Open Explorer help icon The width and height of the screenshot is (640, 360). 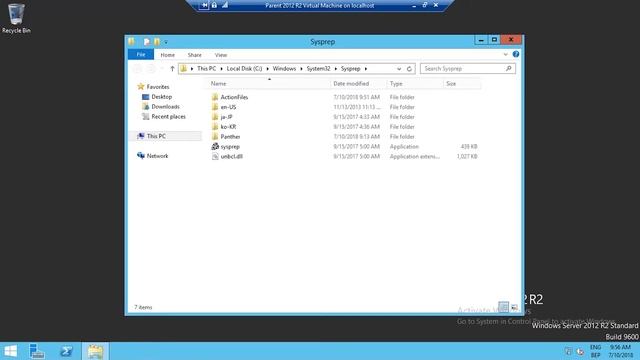516,54
